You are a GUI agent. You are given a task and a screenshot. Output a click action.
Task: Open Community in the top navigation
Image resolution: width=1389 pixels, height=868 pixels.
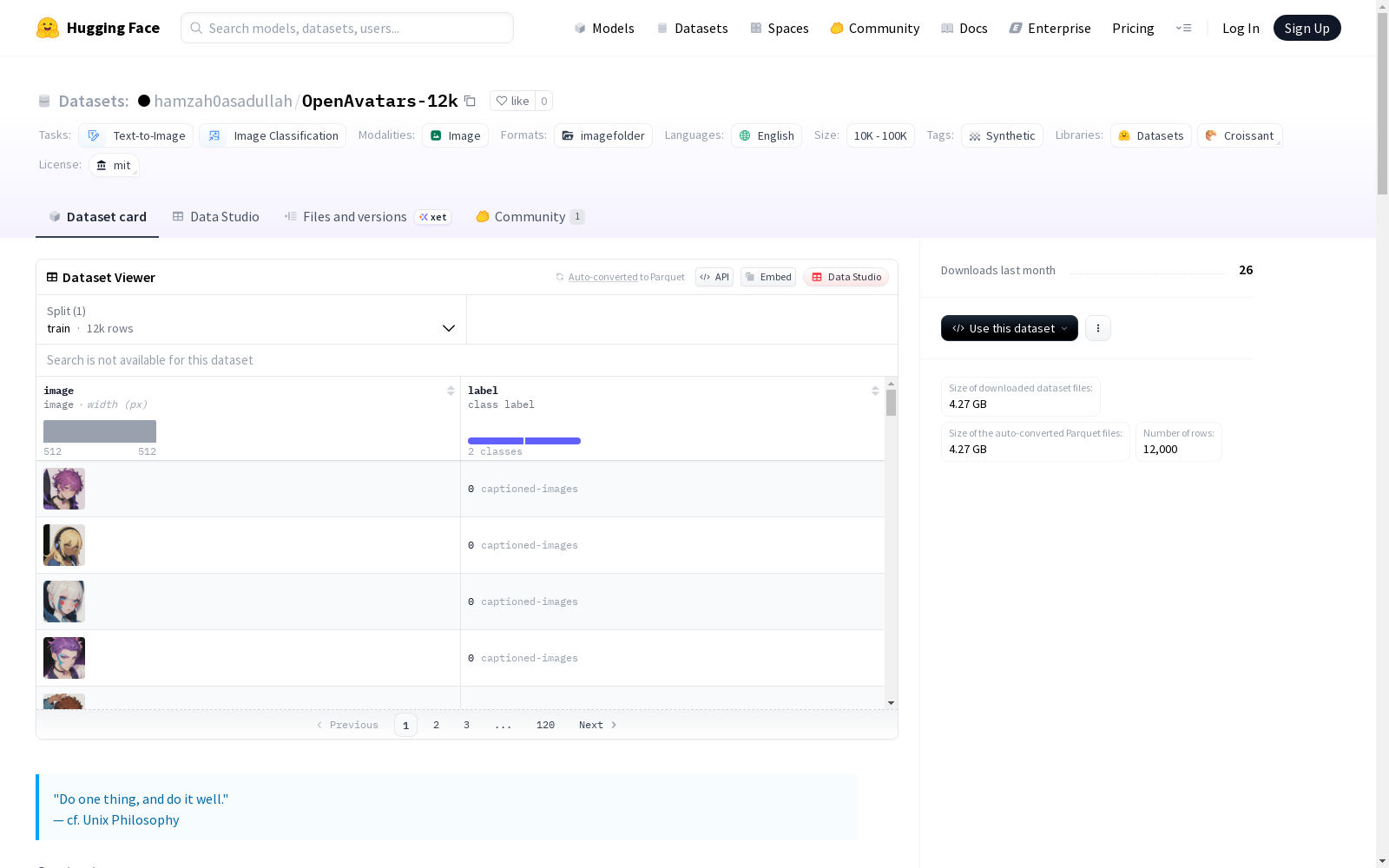coord(874,28)
